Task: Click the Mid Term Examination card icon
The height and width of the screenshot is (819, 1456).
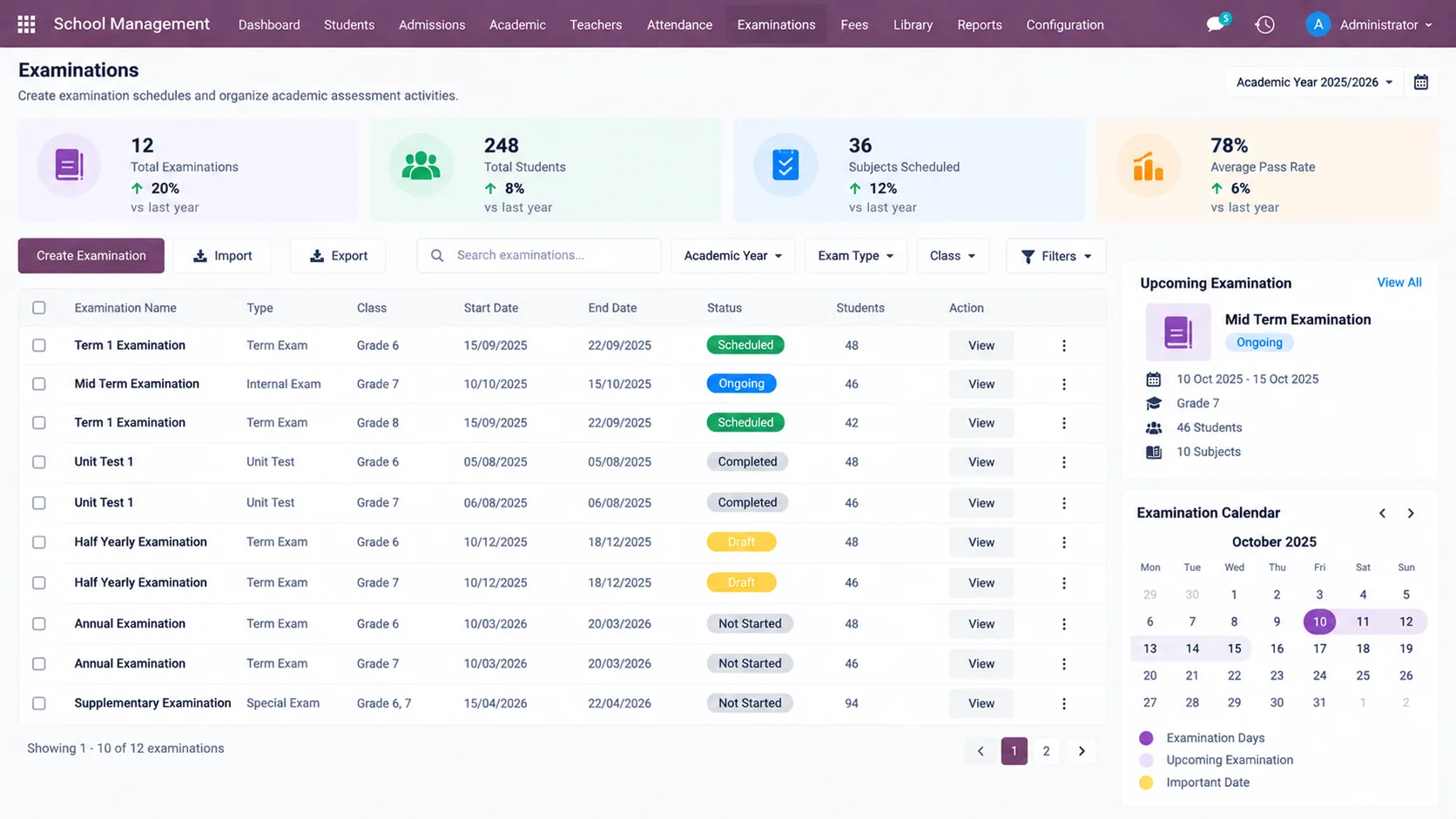Action: pos(1178,332)
